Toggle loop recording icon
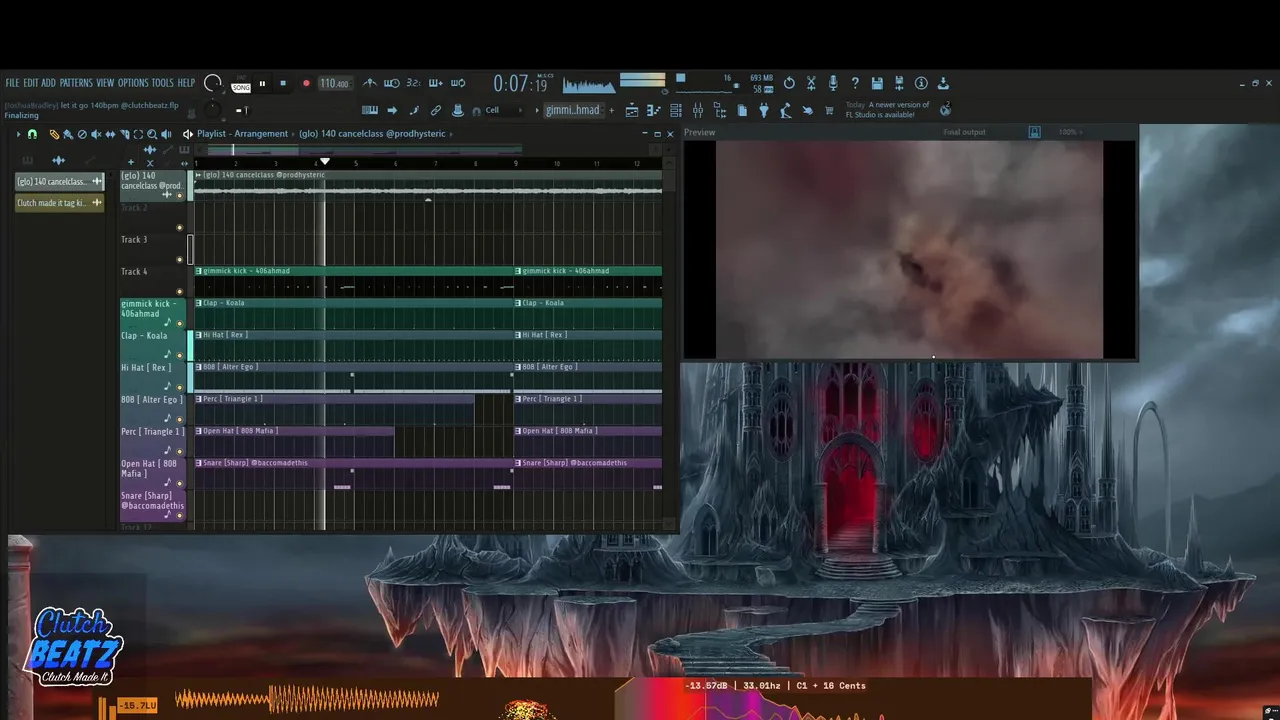 point(458,83)
